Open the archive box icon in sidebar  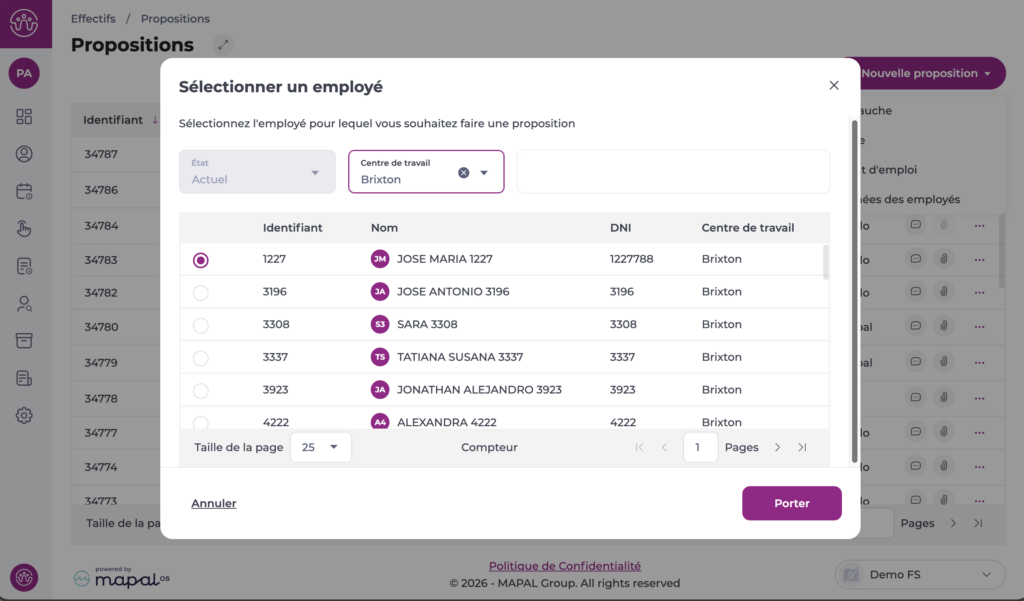pyautogui.click(x=24, y=341)
